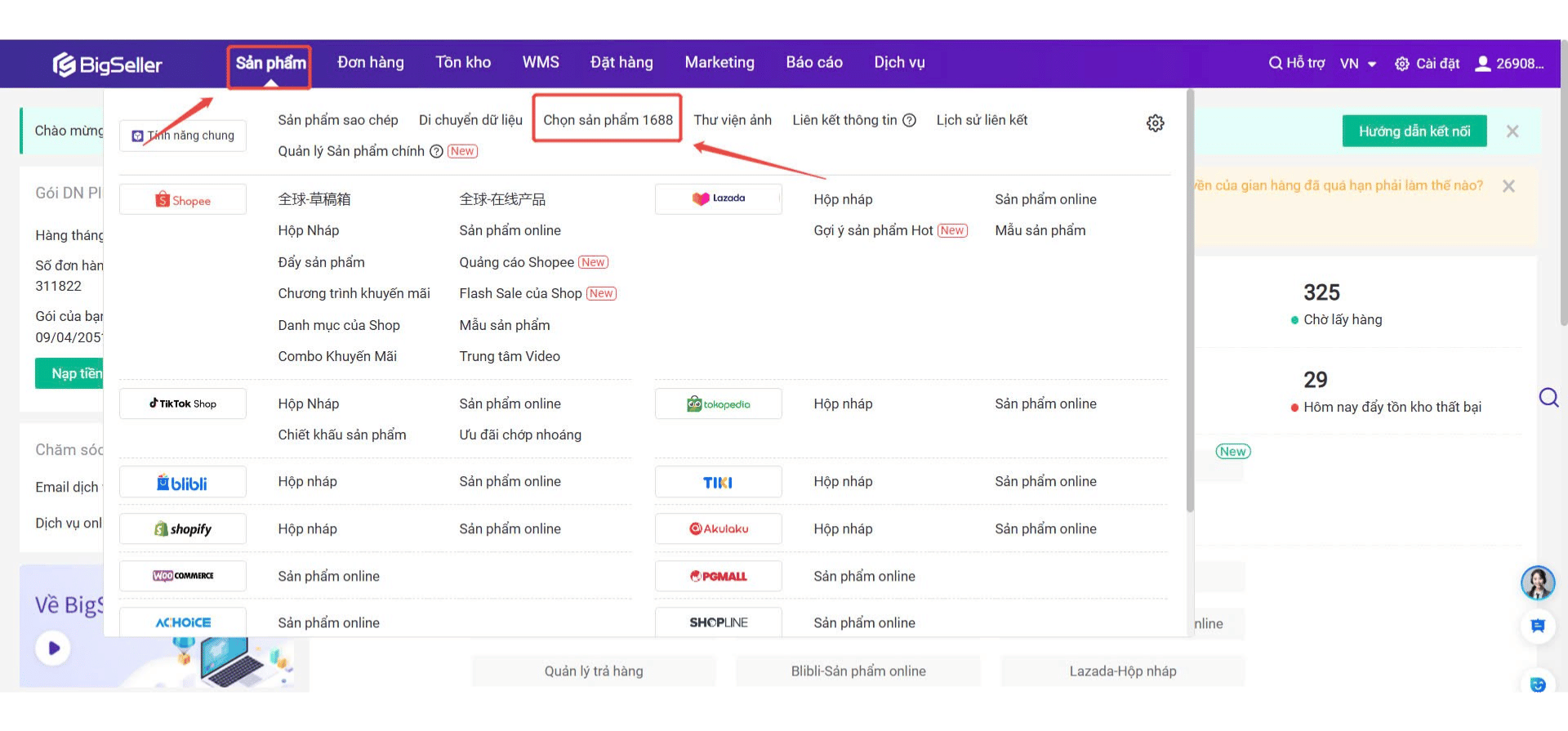Click the Shopify platform logo
Viewport: 1568px width, 731px height.
[x=183, y=529]
